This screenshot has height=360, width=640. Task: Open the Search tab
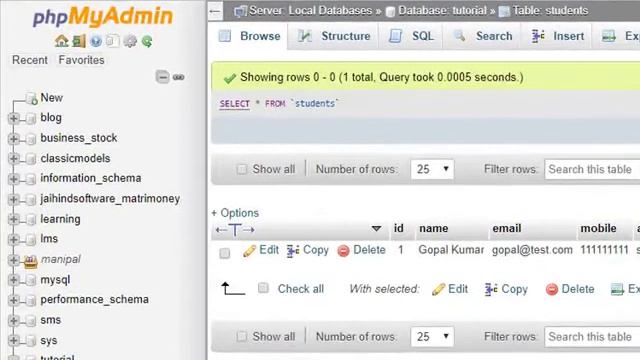coord(482,36)
